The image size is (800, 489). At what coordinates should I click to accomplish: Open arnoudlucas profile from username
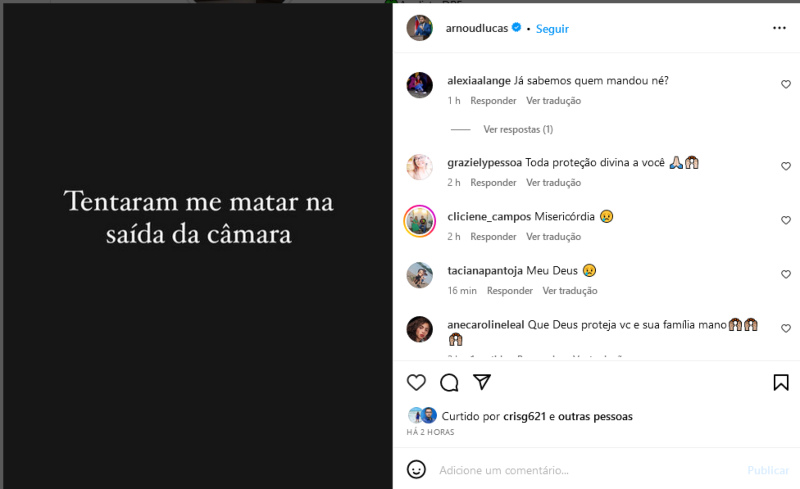click(x=476, y=29)
